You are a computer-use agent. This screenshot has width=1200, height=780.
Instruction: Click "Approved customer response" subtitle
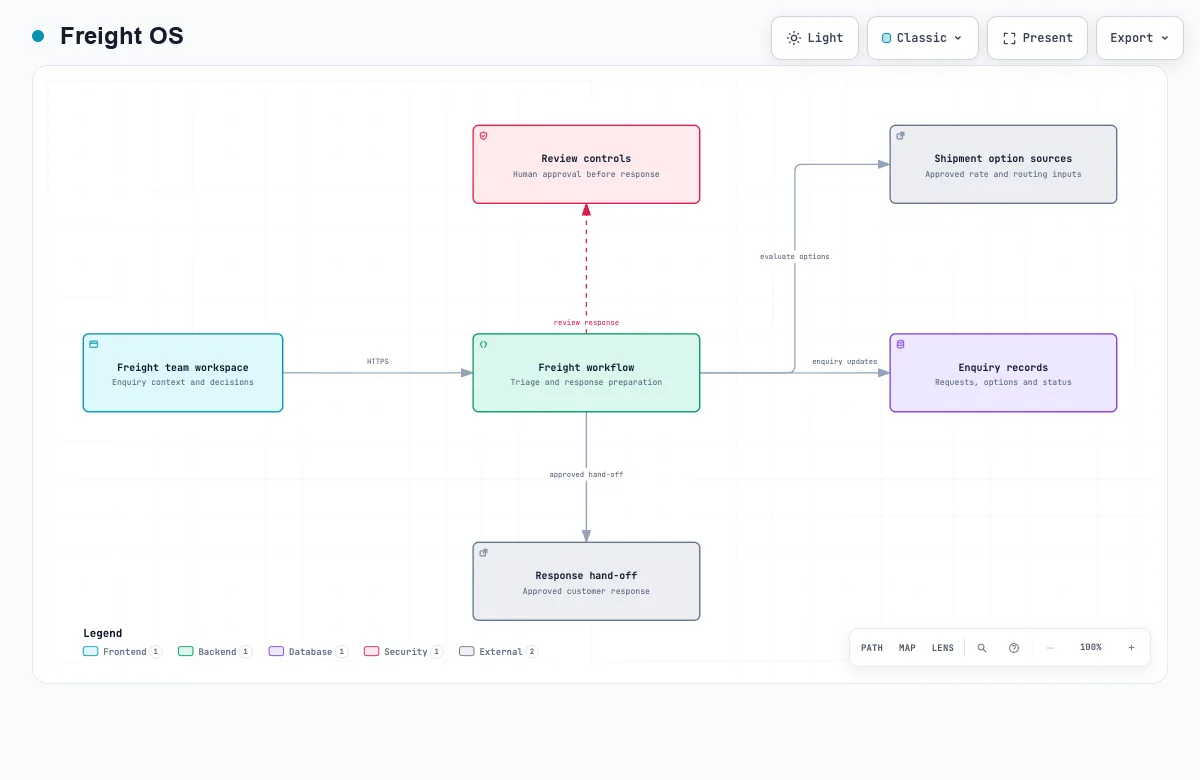(586, 591)
